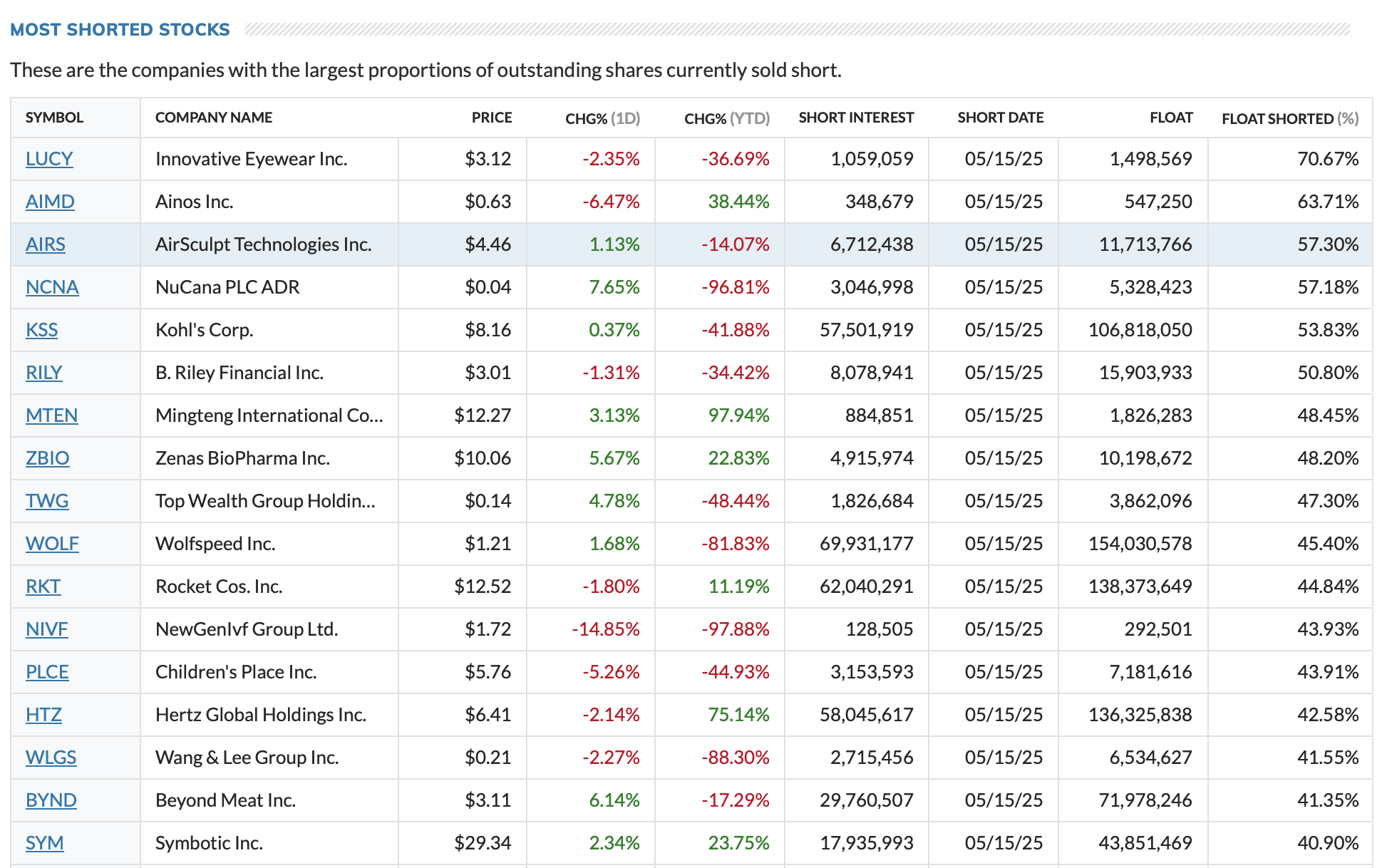Click the PLCE ticker link
Screen dimensions: 1377x868
(47, 672)
